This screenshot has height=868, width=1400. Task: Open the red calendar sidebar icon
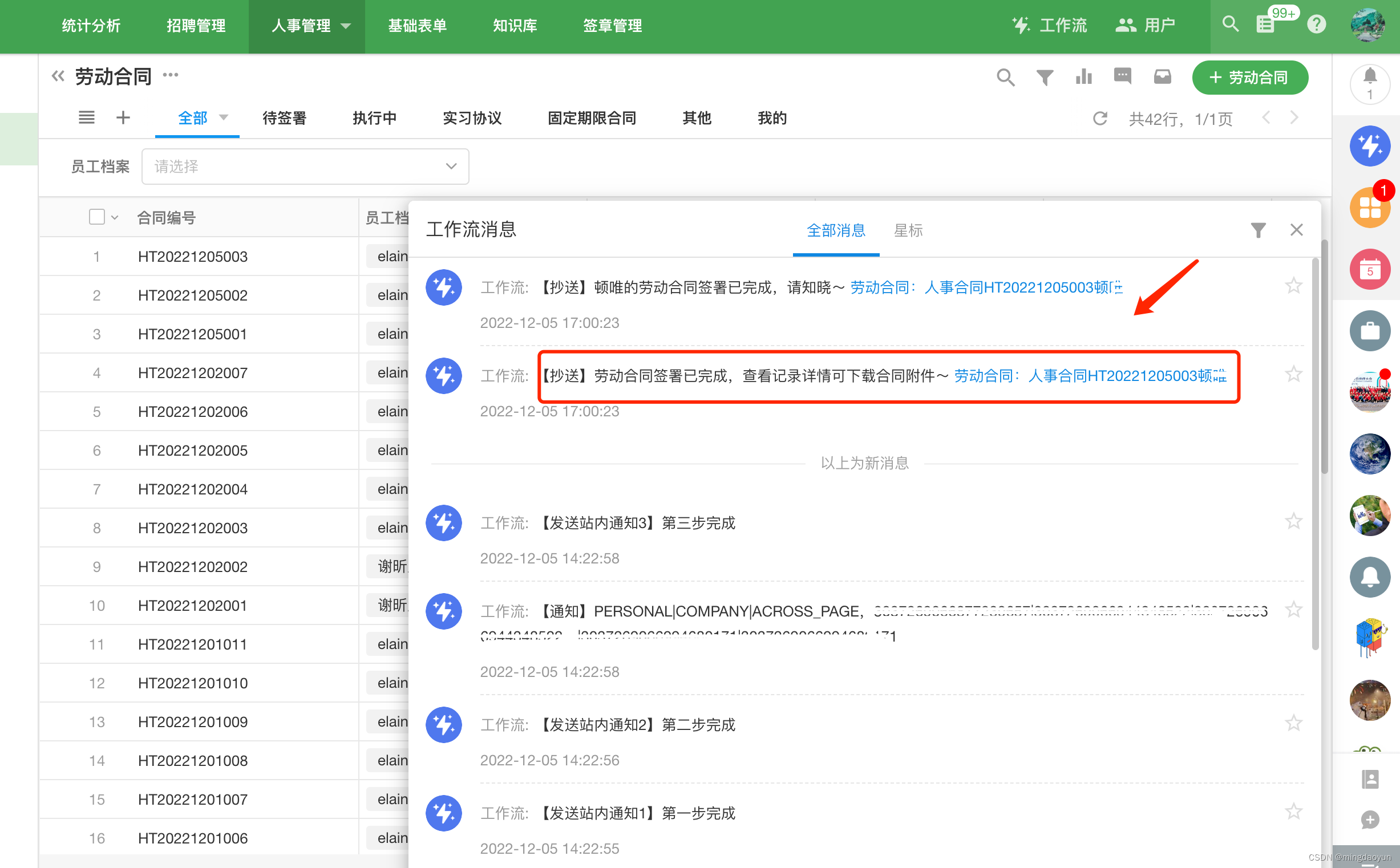(1369, 269)
